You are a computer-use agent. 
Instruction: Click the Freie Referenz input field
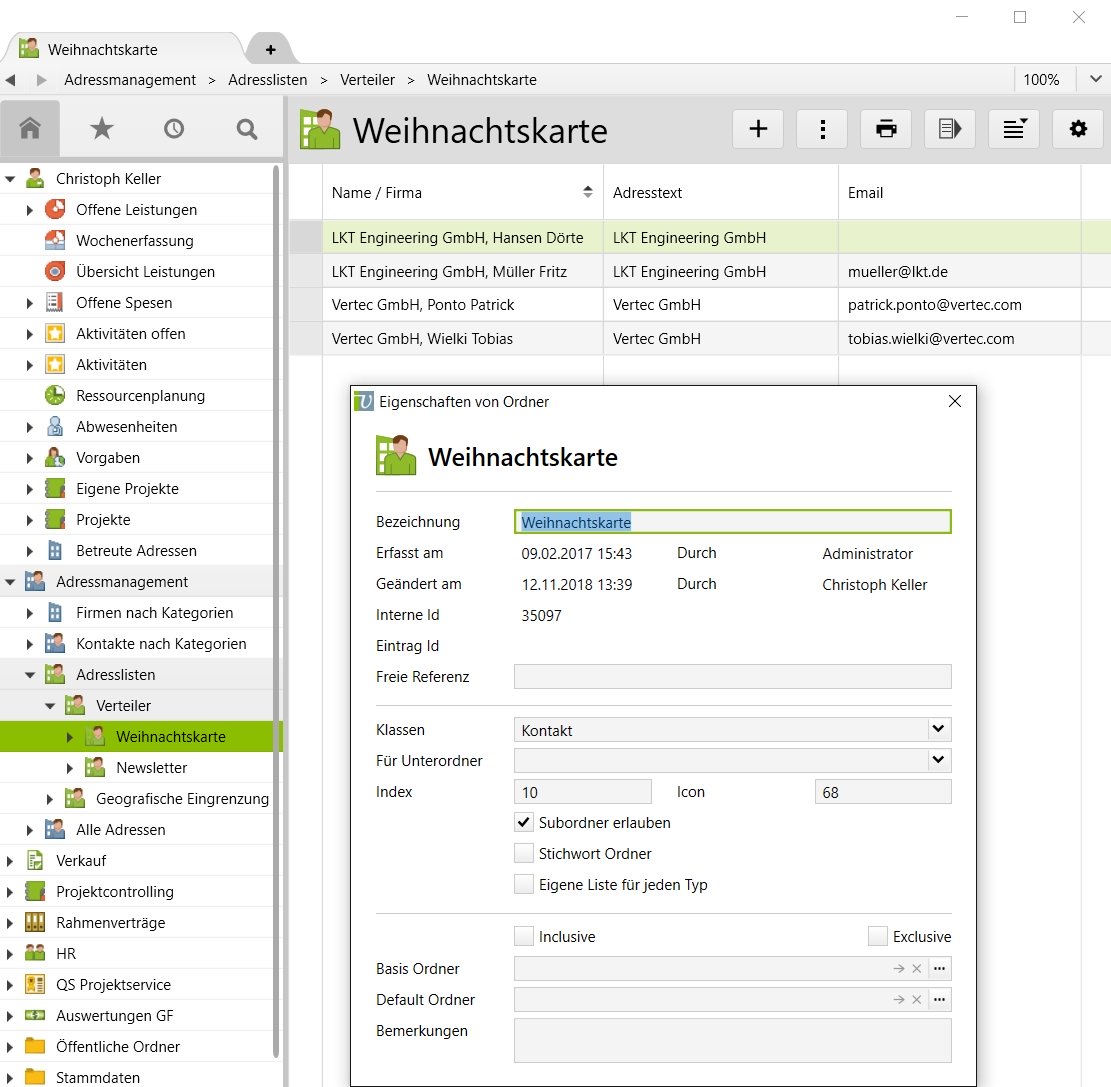732,677
